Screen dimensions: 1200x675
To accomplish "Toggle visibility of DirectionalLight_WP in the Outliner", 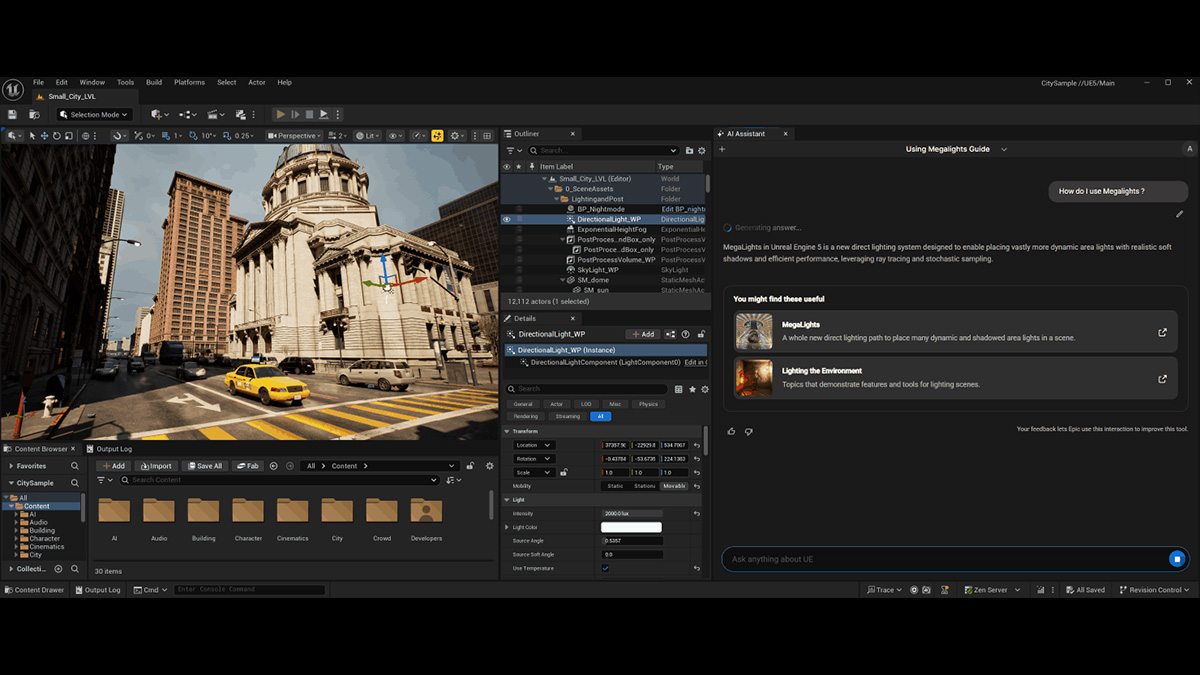I will (x=507, y=218).
